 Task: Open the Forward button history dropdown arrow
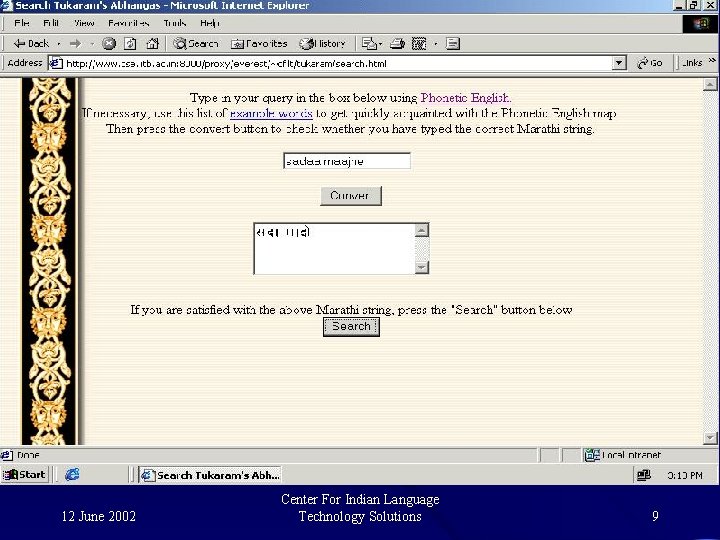[92, 44]
